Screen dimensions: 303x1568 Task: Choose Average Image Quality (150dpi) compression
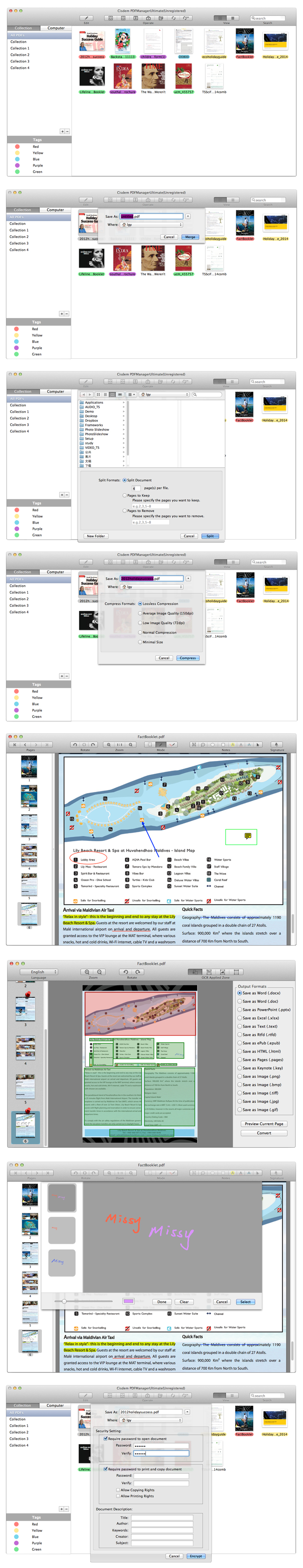140,614
